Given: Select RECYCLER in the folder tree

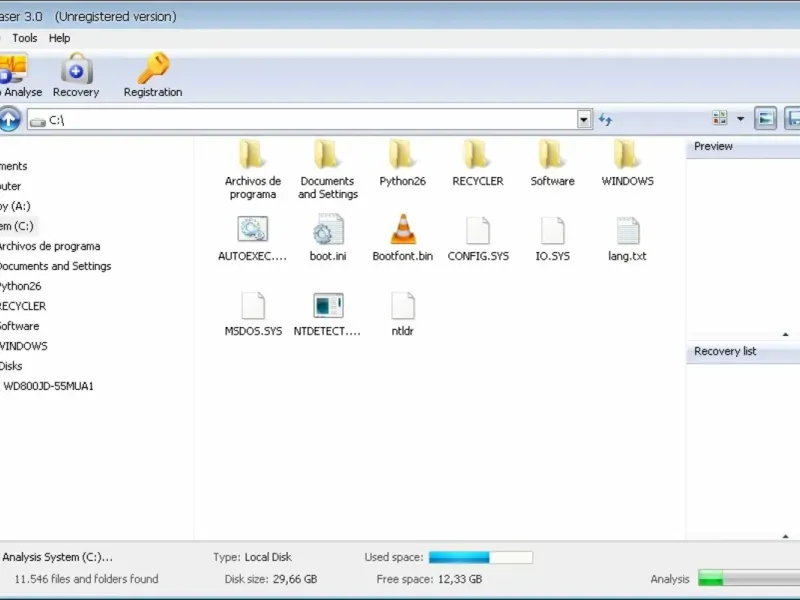Looking at the screenshot, I should (23, 306).
